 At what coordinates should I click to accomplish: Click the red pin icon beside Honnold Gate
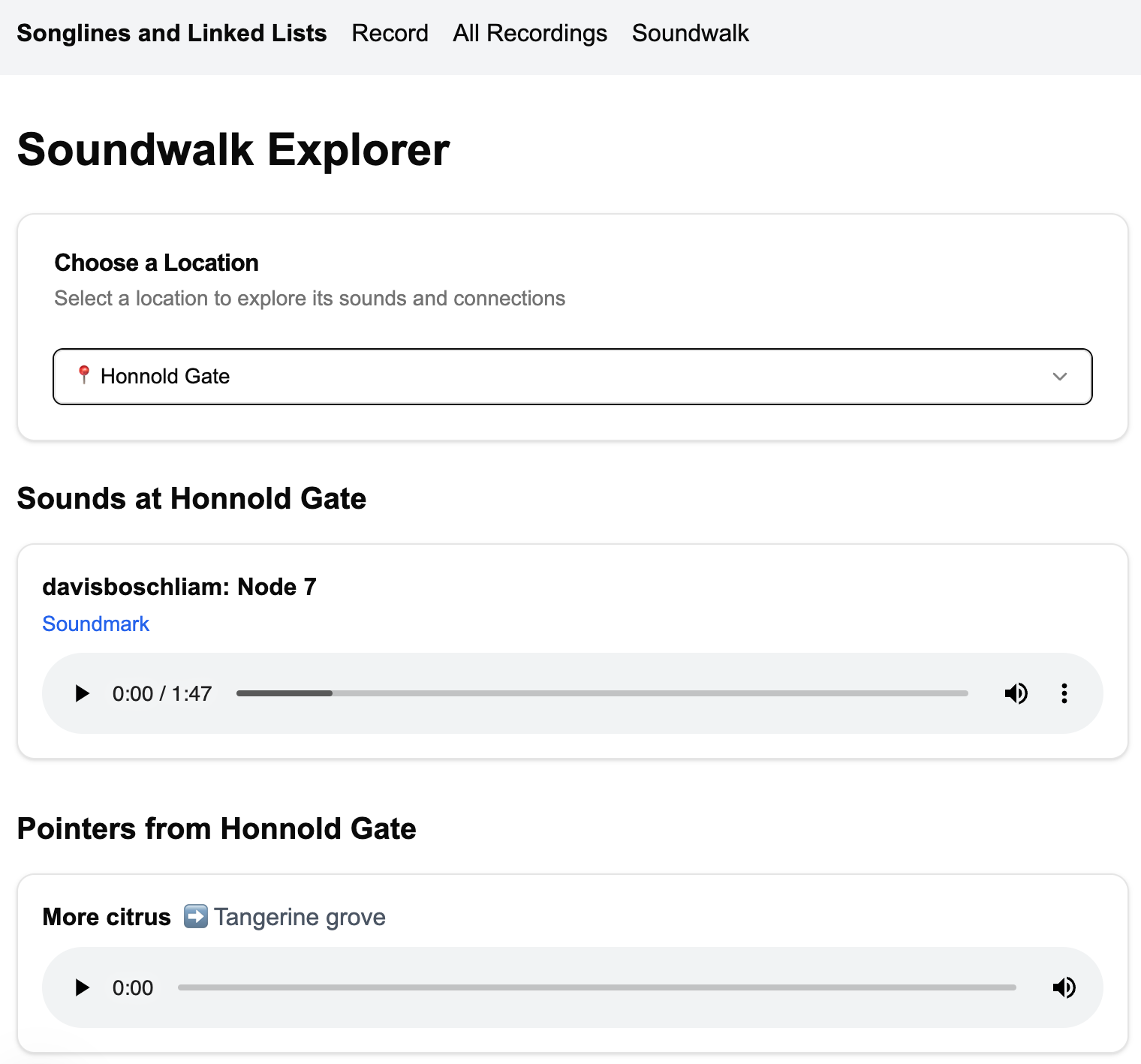[84, 375]
